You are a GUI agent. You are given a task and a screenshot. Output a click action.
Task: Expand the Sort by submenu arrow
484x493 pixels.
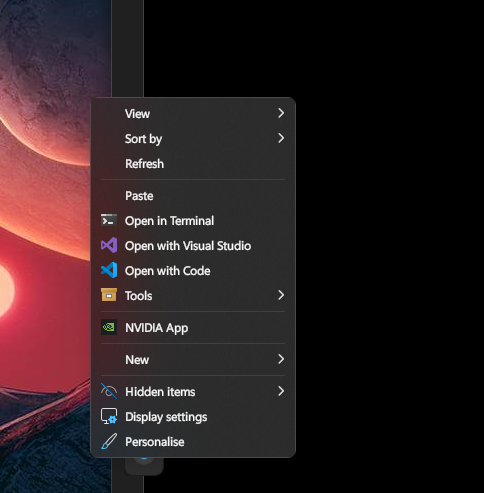(281, 138)
